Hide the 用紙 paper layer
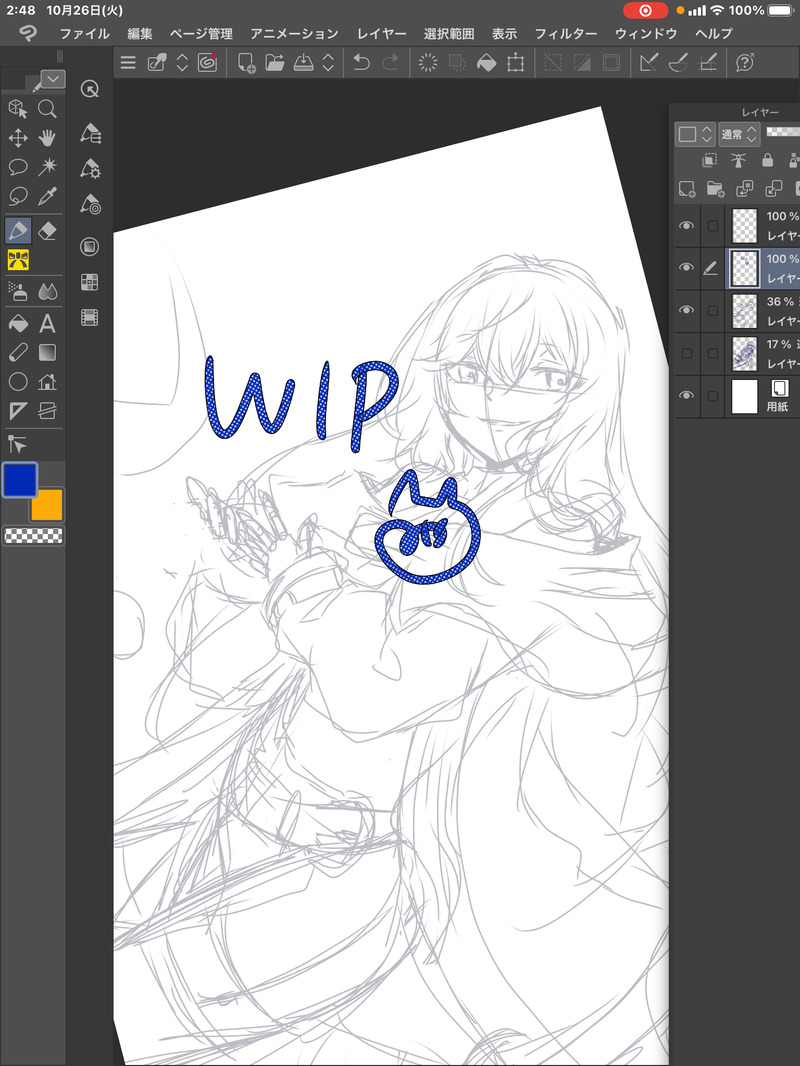The image size is (800, 1066). (686, 395)
